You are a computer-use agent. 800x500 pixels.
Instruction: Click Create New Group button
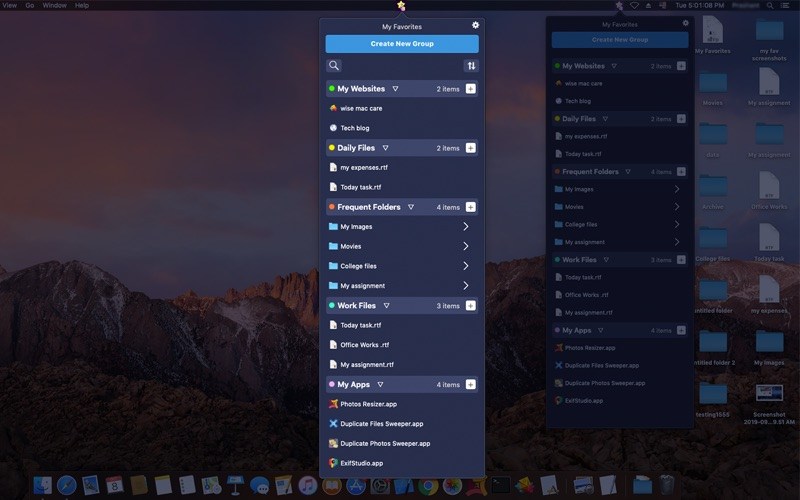pyautogui.click(x=401, y=44)
